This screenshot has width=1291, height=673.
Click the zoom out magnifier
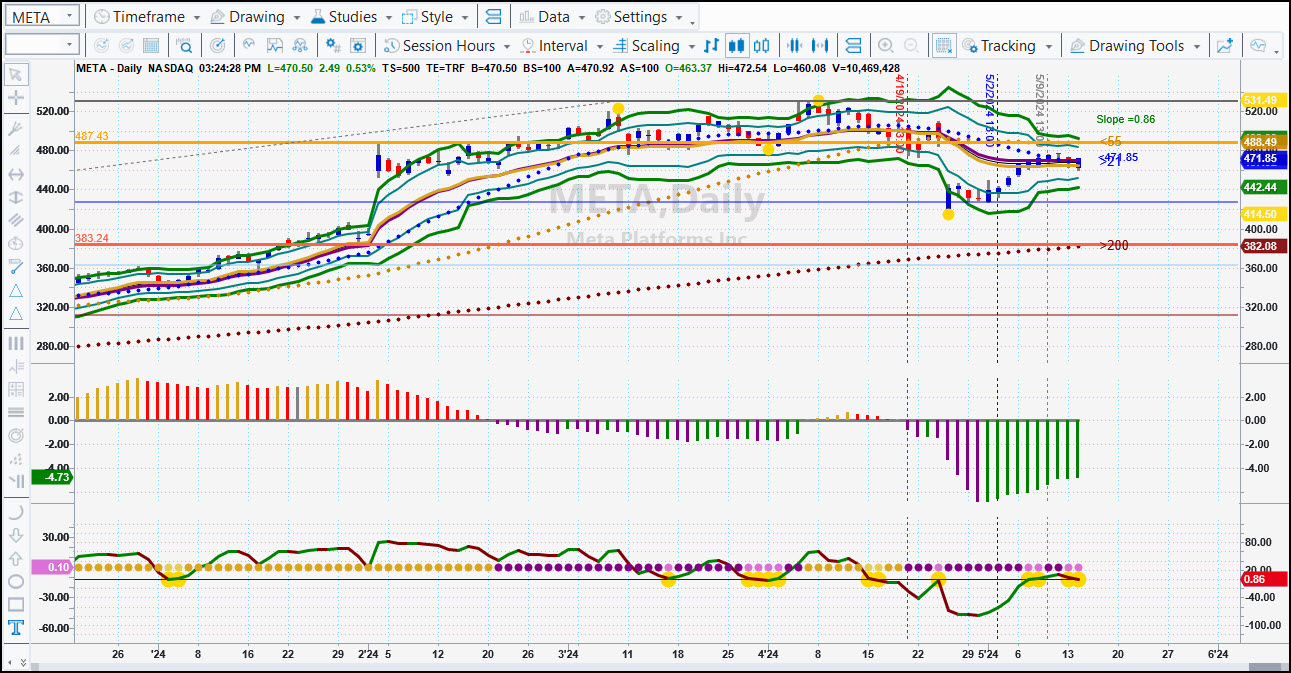[911, 46]
